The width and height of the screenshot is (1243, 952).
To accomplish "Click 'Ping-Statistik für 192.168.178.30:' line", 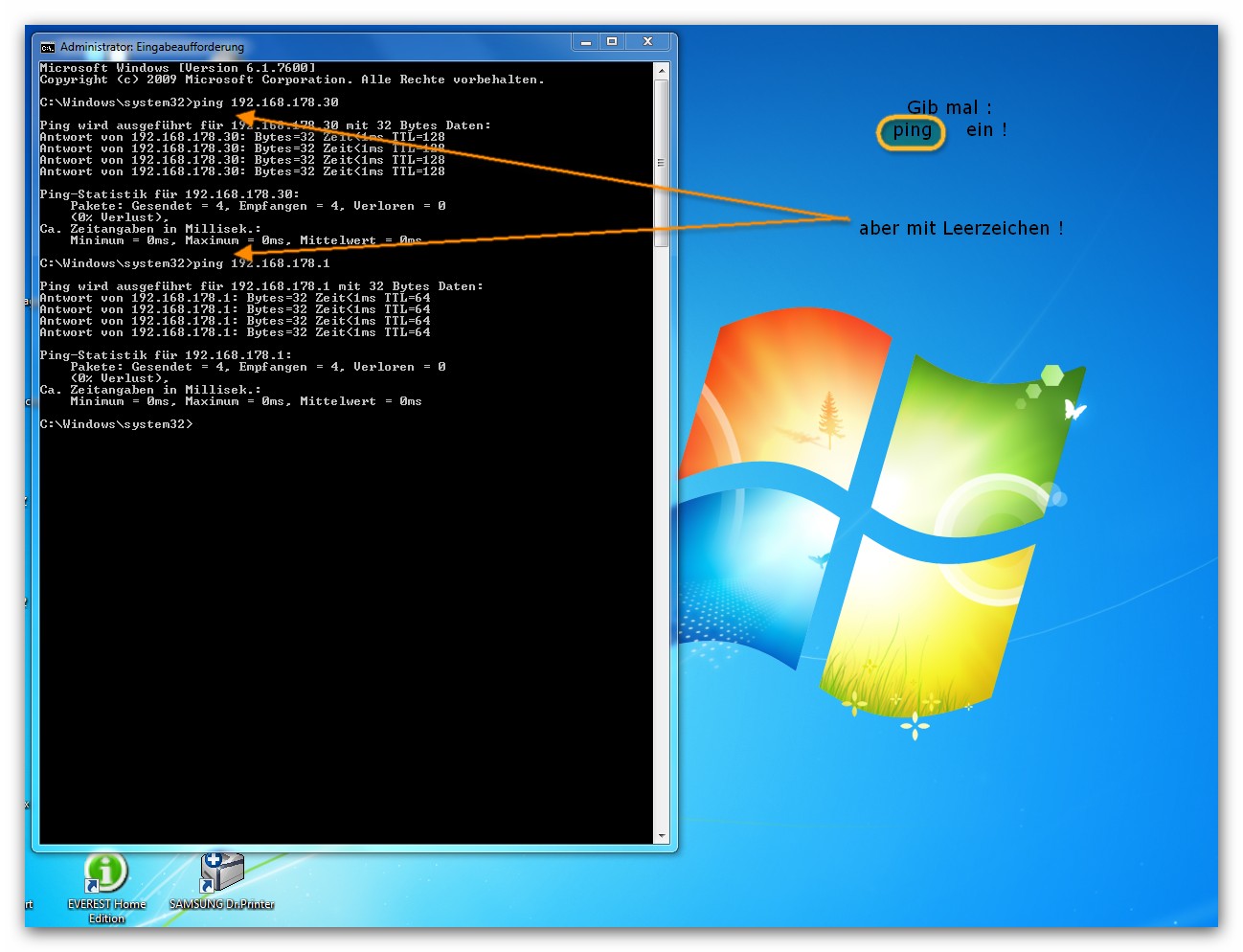I will pos(169,194).
